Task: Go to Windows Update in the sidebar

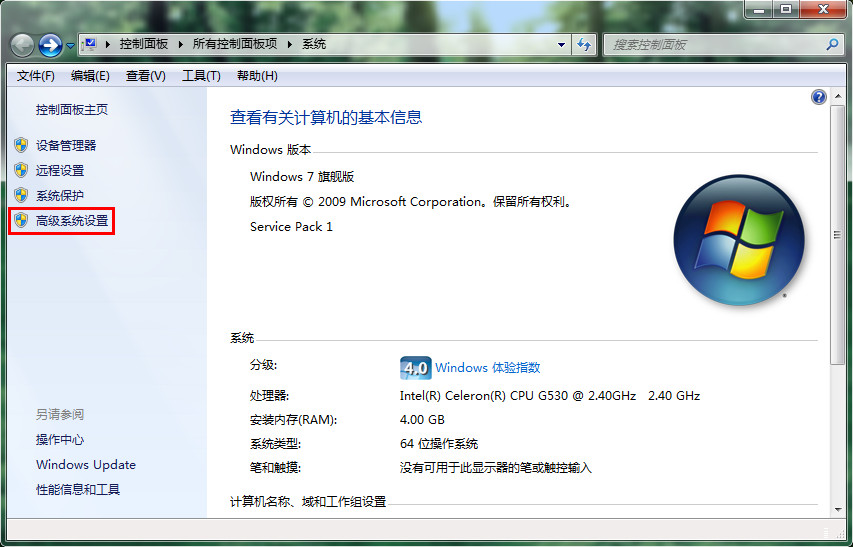Action: 86,465
